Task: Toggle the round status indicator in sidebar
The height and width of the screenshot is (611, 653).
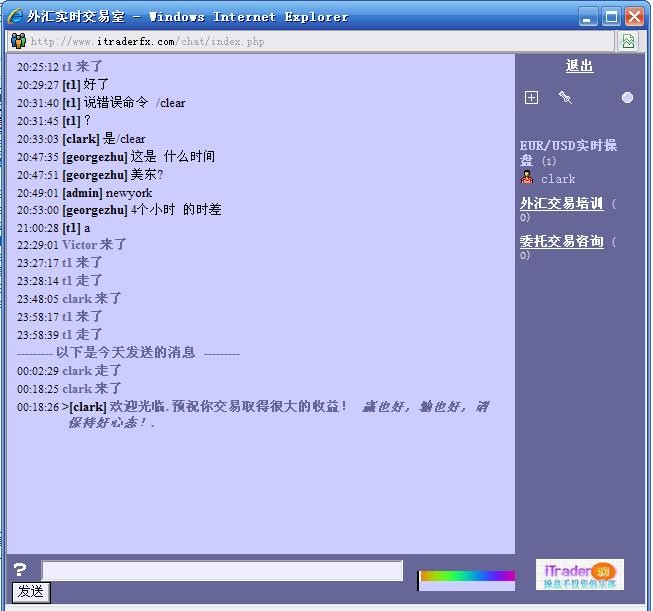Action: point(627,97)
